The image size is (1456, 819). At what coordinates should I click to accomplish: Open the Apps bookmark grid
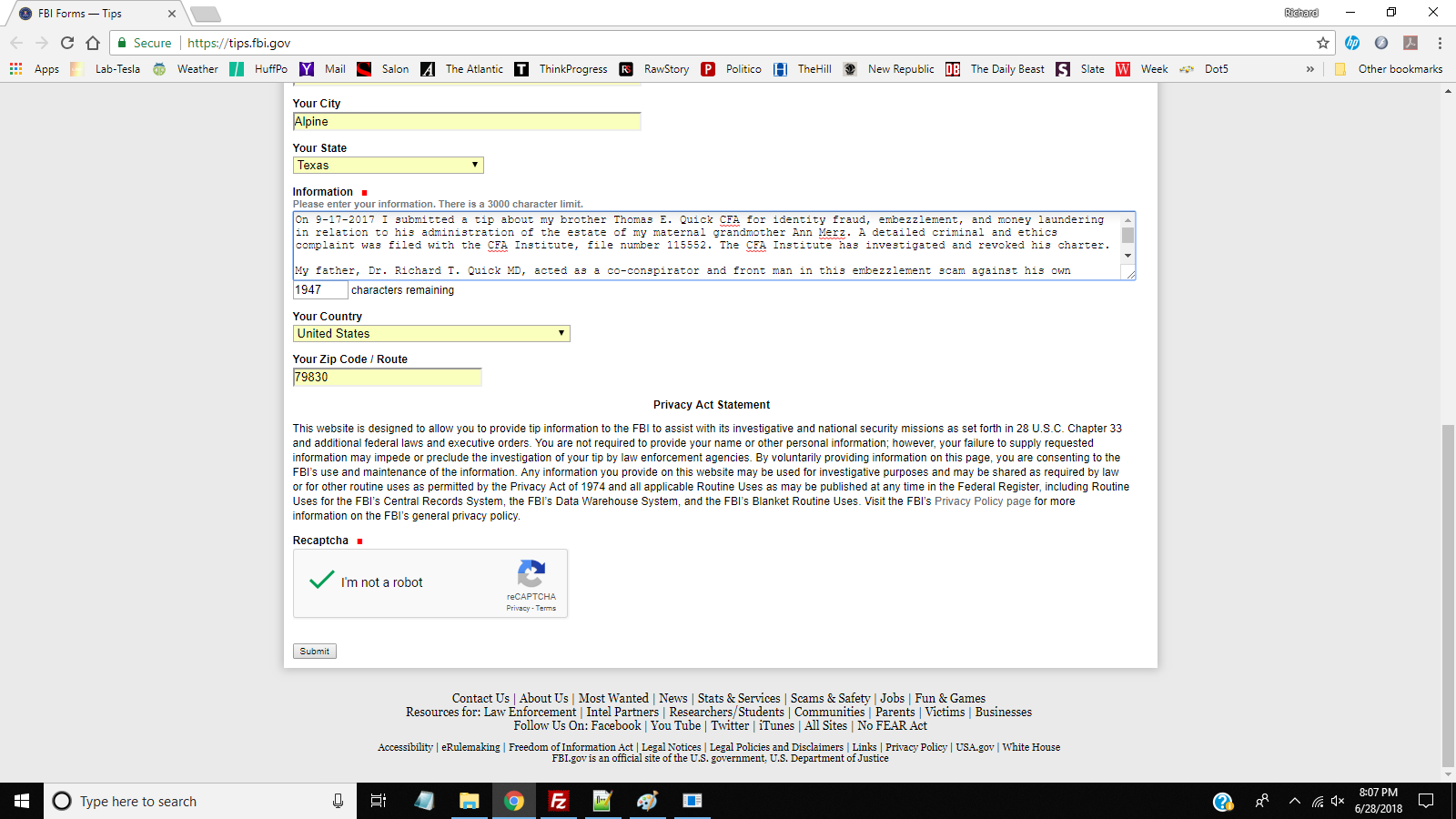pos(34,69)
